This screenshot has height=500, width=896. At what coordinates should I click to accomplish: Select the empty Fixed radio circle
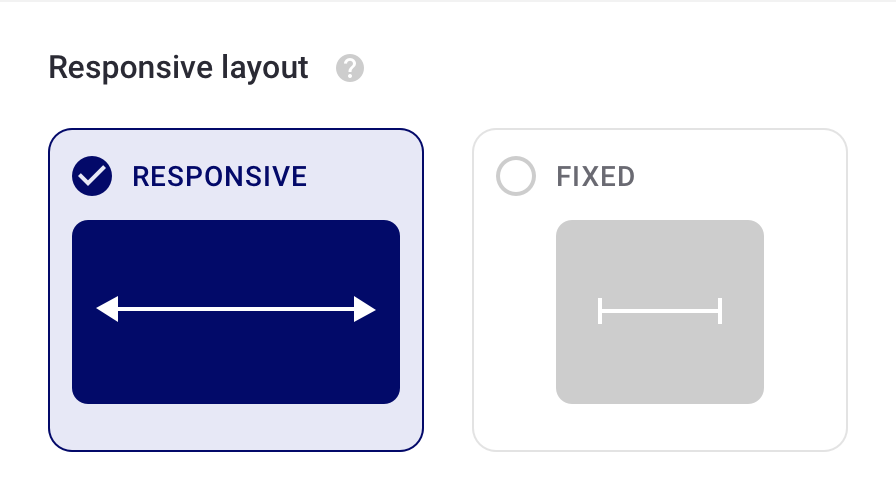click(x=516, y=177)
